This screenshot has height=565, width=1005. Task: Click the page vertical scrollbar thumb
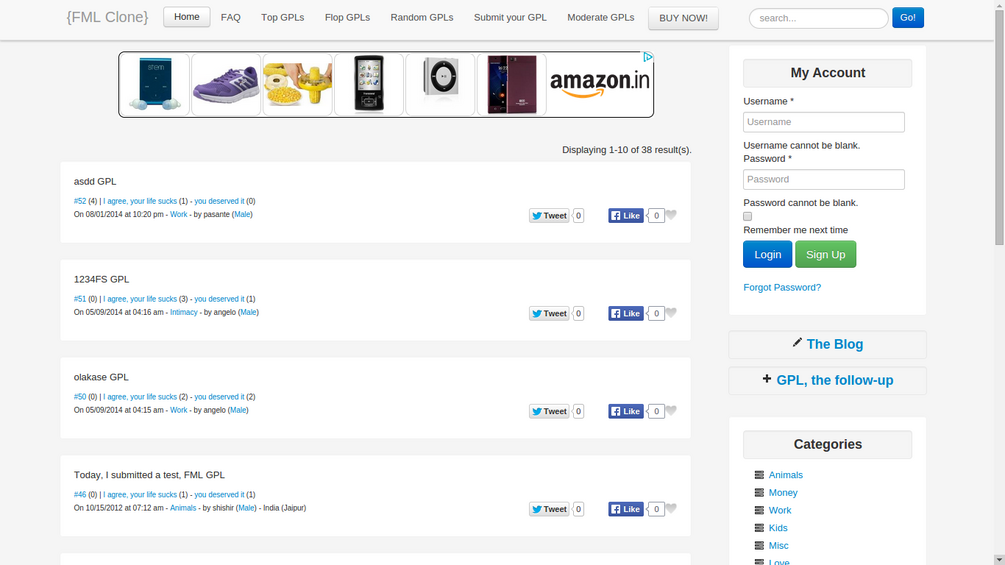(x=999, y=128)
